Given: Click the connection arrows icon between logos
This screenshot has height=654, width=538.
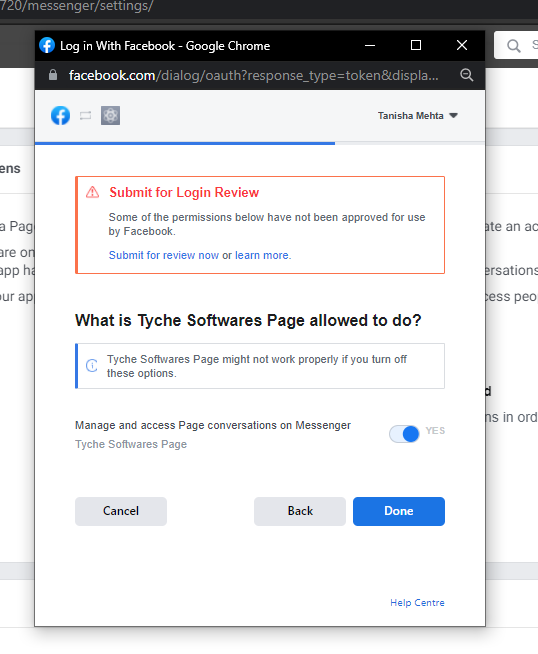Looking at the screenshot, I should point(85,116).
